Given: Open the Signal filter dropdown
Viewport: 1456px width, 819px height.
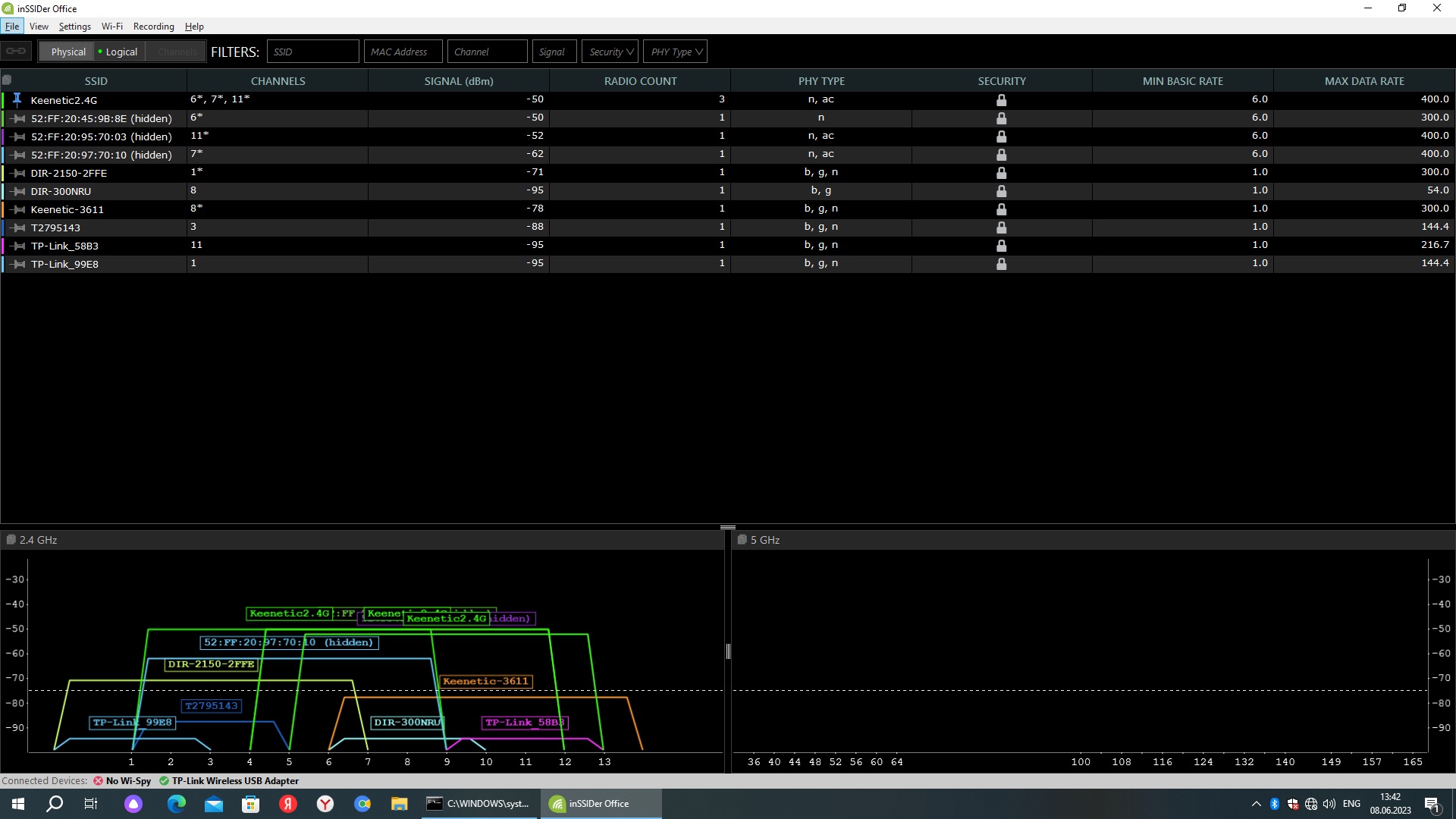Looking at the screenshot, I should pyautogui.click(x=554, y=52).
